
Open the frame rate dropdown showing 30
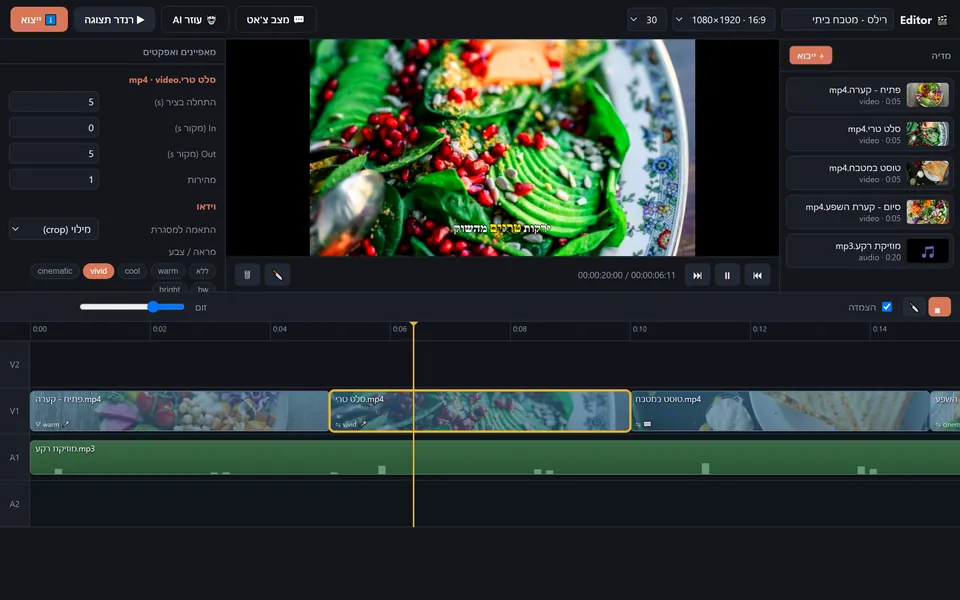(x=647, y=20)
